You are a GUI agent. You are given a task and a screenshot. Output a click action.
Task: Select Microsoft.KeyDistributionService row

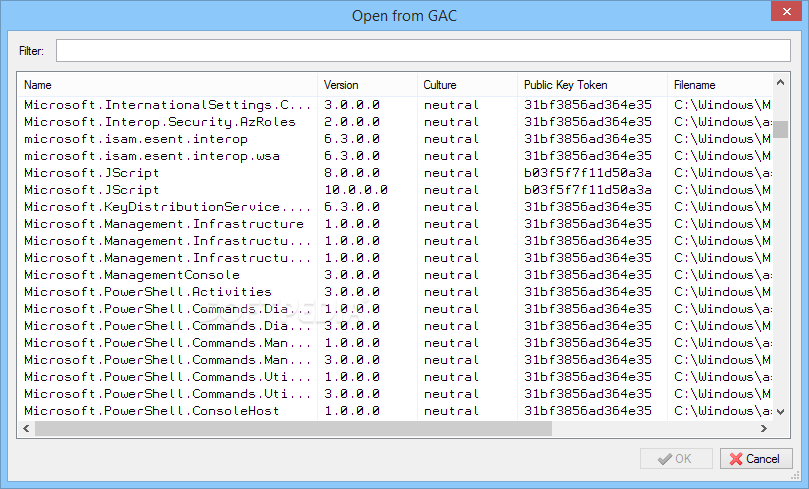point(396,207)
